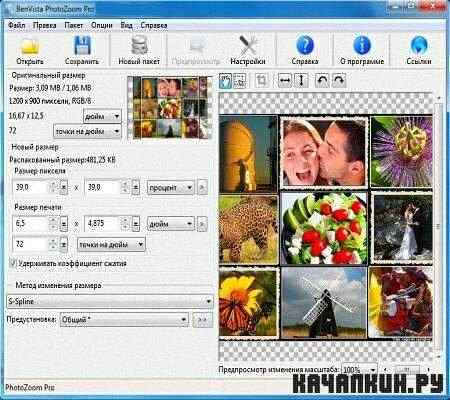Toggle Удерживать коэффициент сжатия checkbox
This screenshot has width=450, height=400.
(x=13, y=263)
